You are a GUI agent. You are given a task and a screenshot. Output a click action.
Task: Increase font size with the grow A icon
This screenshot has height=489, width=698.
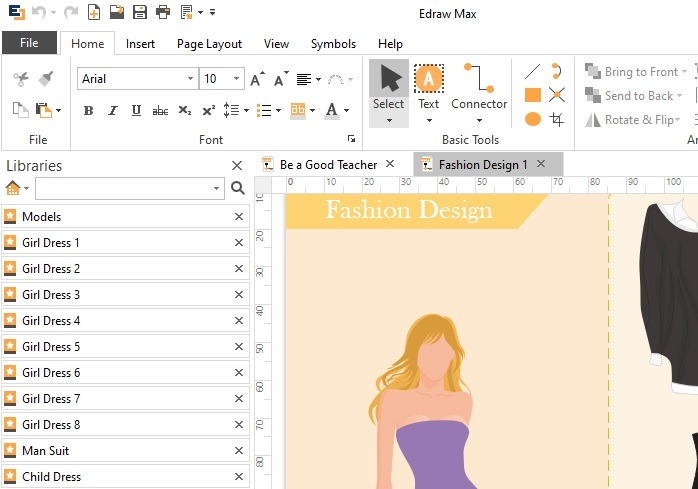pyautogui.click(x=257, y=79)
